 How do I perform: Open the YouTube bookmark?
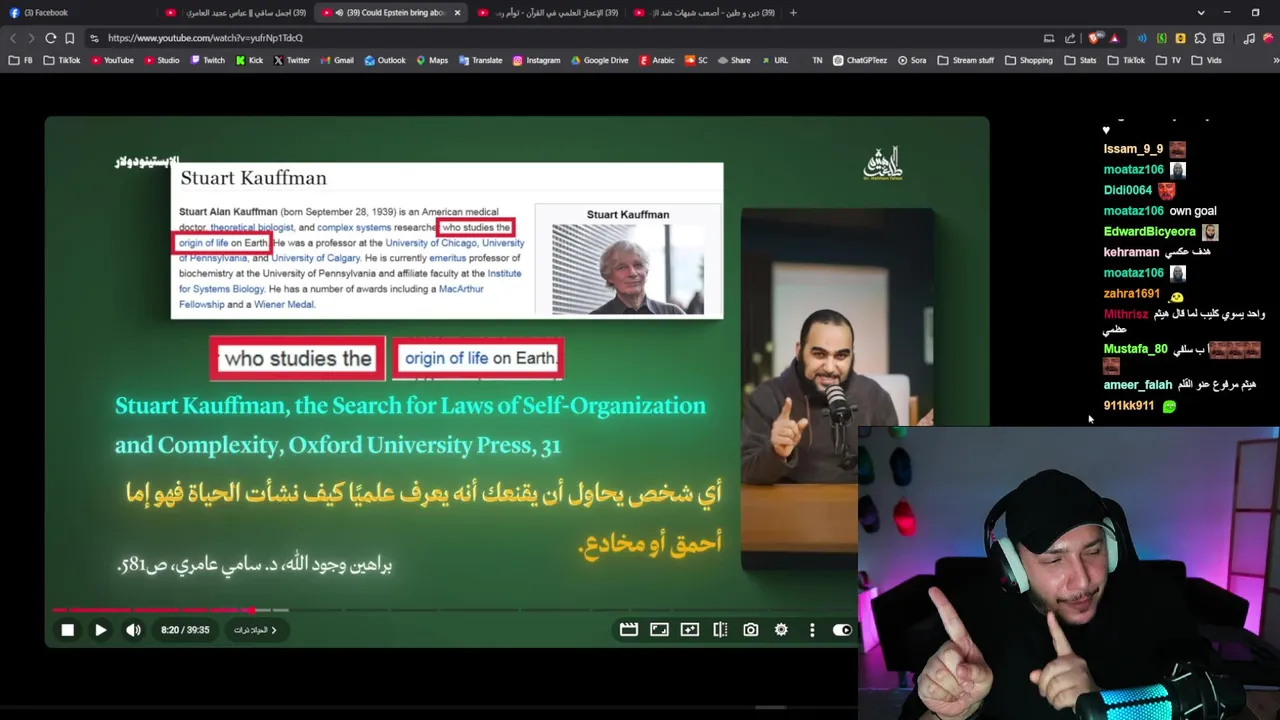[x=112, y=60]
